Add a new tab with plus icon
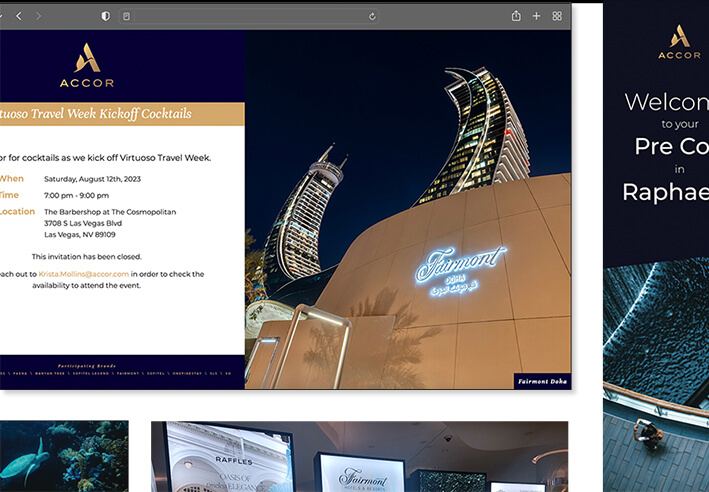 (536, 16)
